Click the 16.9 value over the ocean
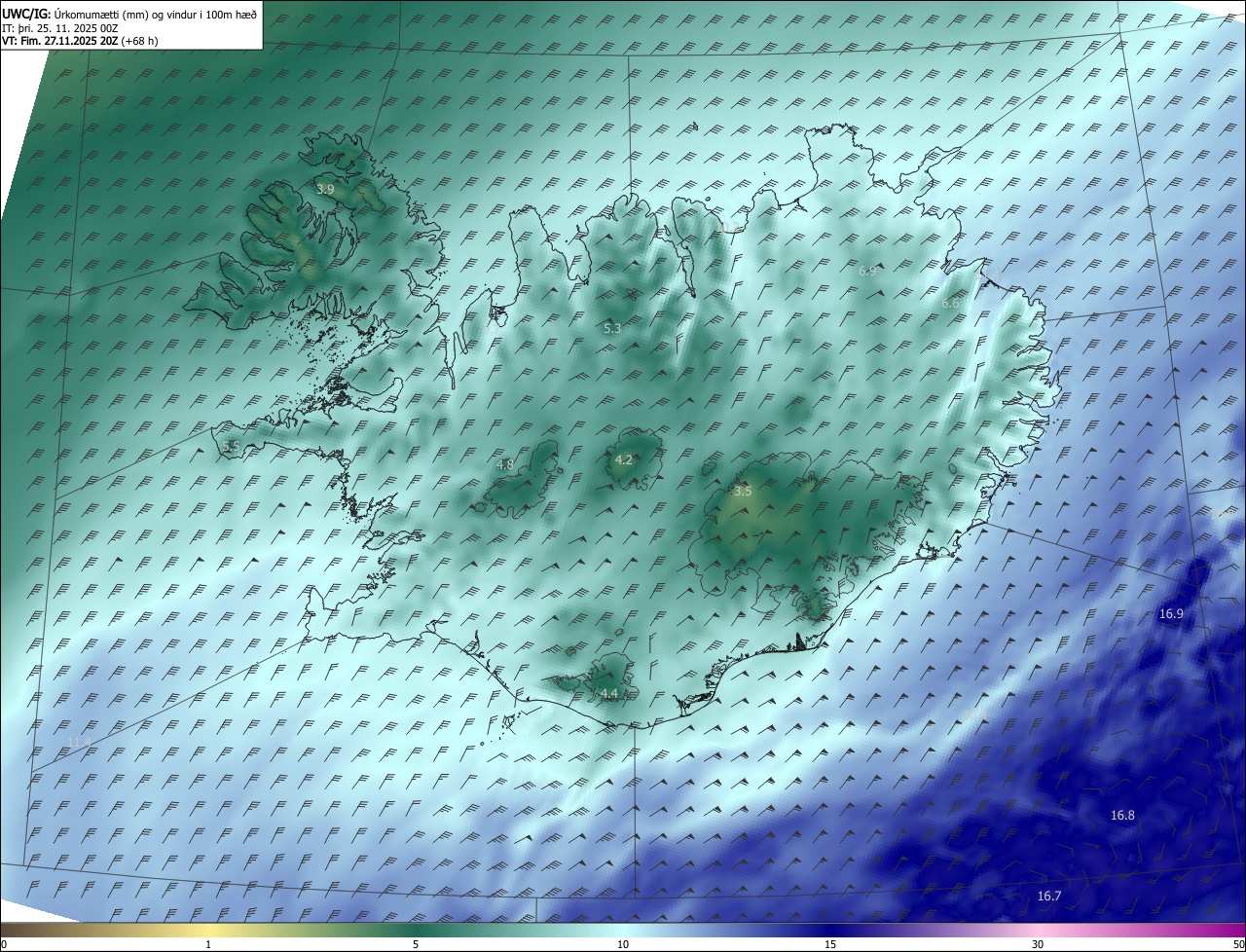This screenshot has height=952, width=1246. point(1171,613)
